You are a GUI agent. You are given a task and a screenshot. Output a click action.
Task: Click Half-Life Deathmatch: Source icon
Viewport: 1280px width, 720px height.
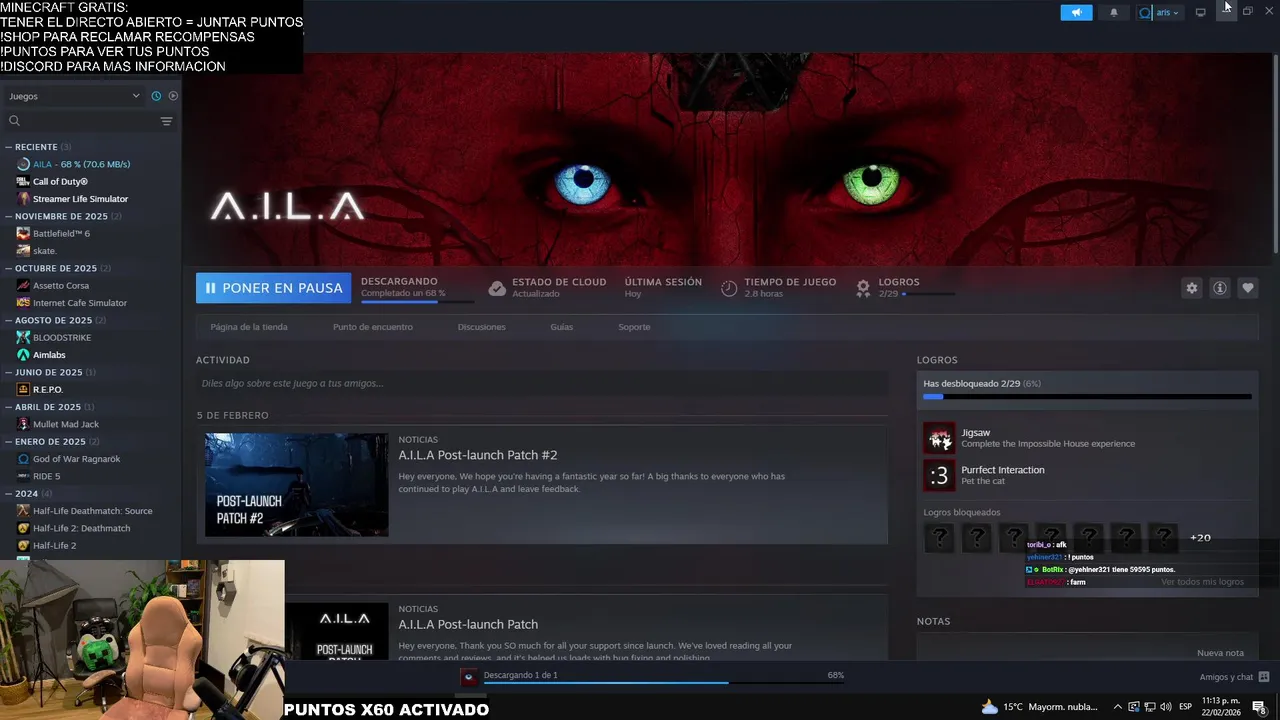(x=23, y=511)
